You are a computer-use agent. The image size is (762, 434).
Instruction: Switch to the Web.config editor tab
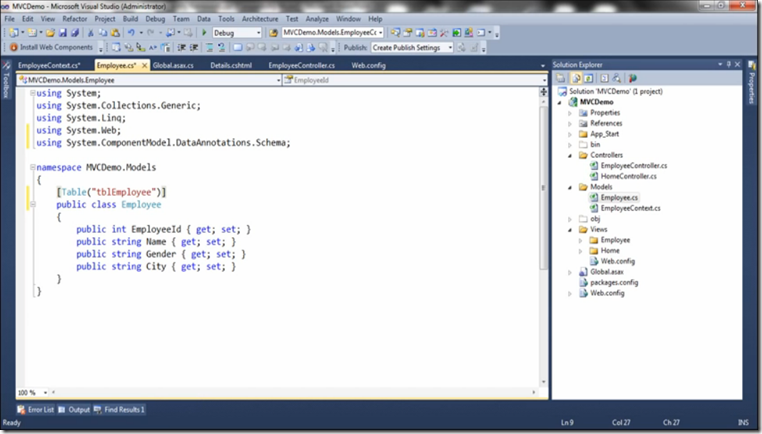(368, 65)
